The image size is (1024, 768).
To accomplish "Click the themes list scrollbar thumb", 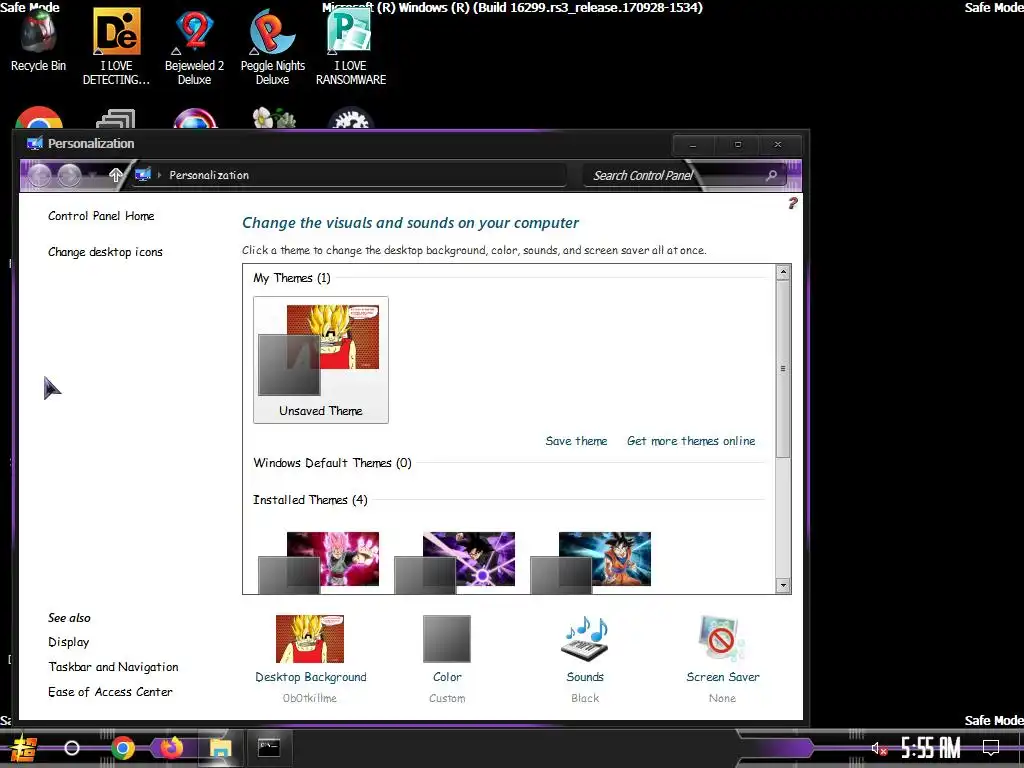I will [x=783, y=369].
